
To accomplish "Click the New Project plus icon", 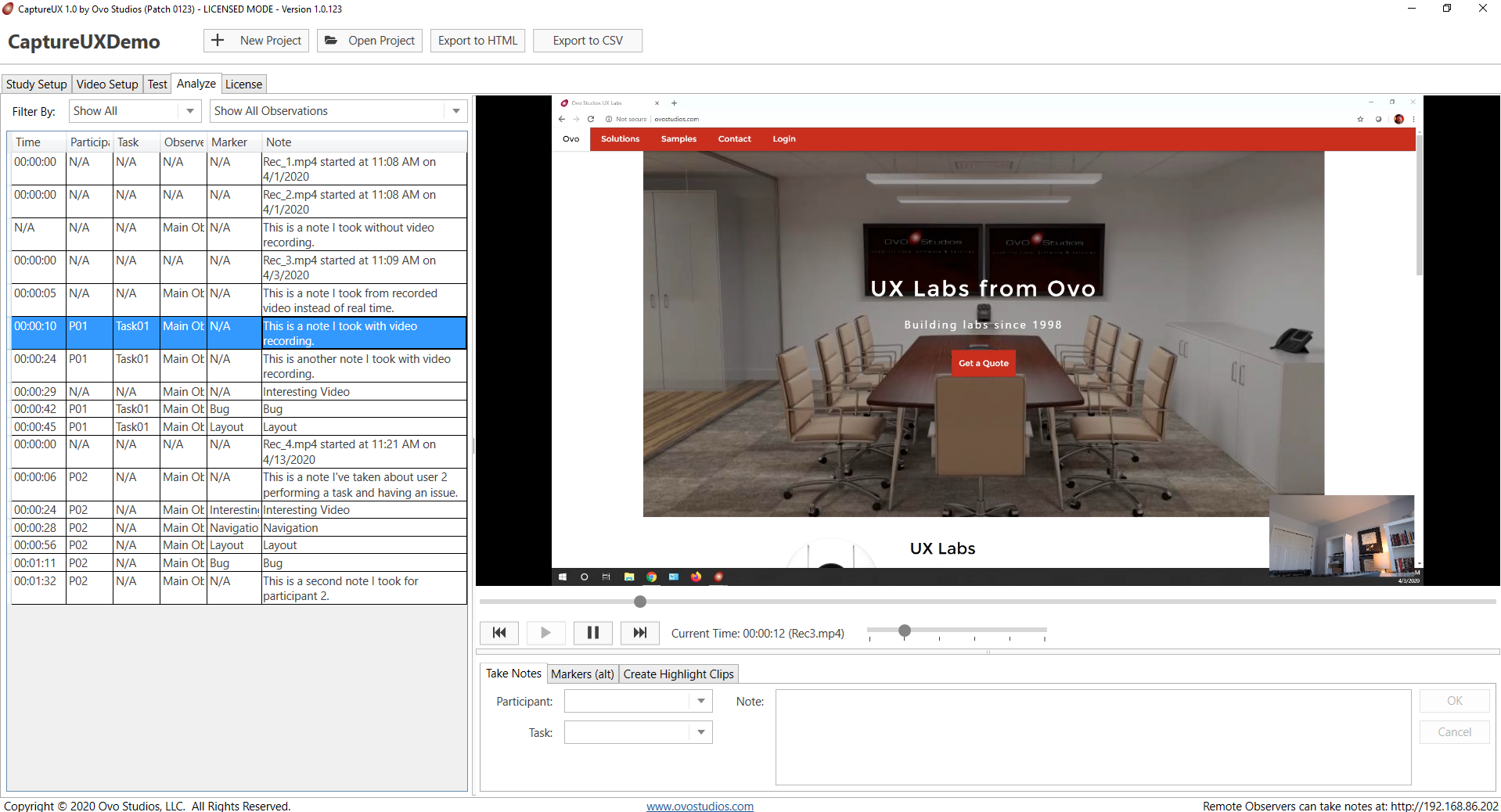I will pyautogui.click(x=218, y=41).
